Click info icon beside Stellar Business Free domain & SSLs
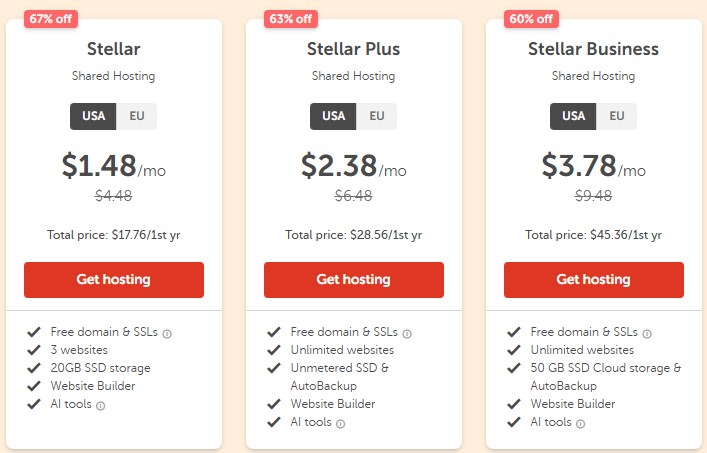Image resolution: width=707 pixels, height=453 pixels. pos(647,333)
